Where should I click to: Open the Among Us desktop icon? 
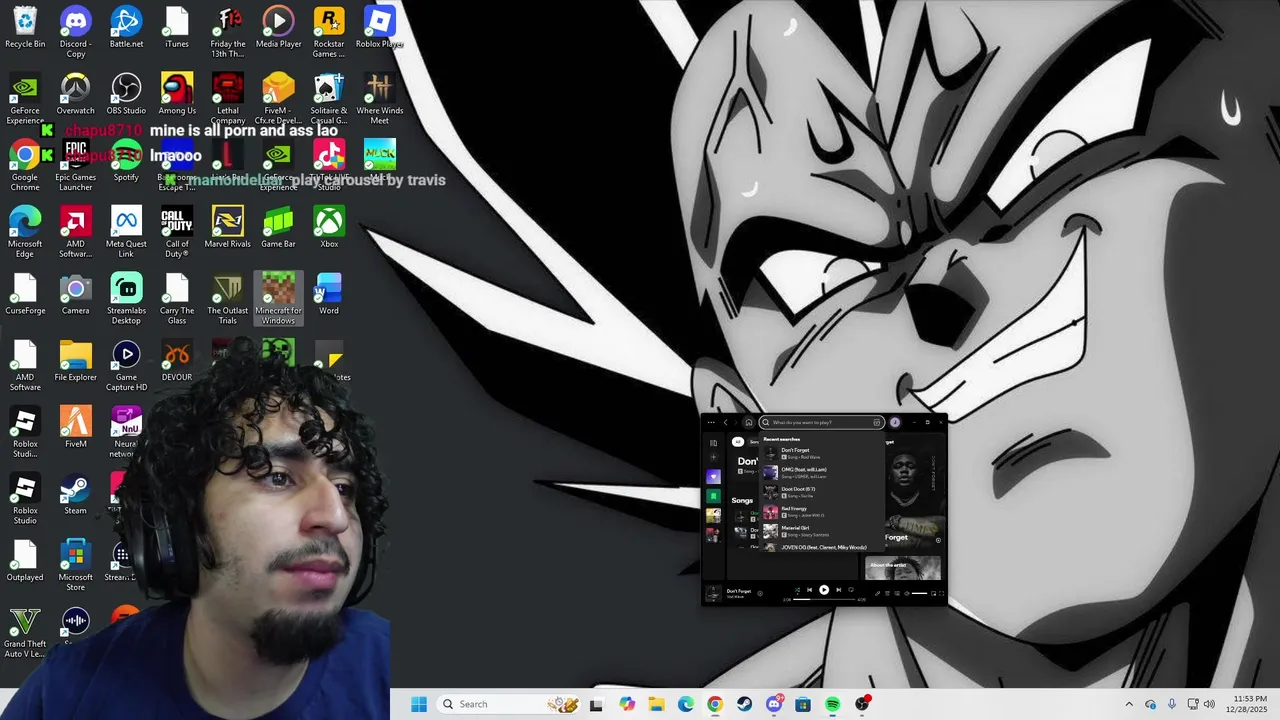coord(177,95)
